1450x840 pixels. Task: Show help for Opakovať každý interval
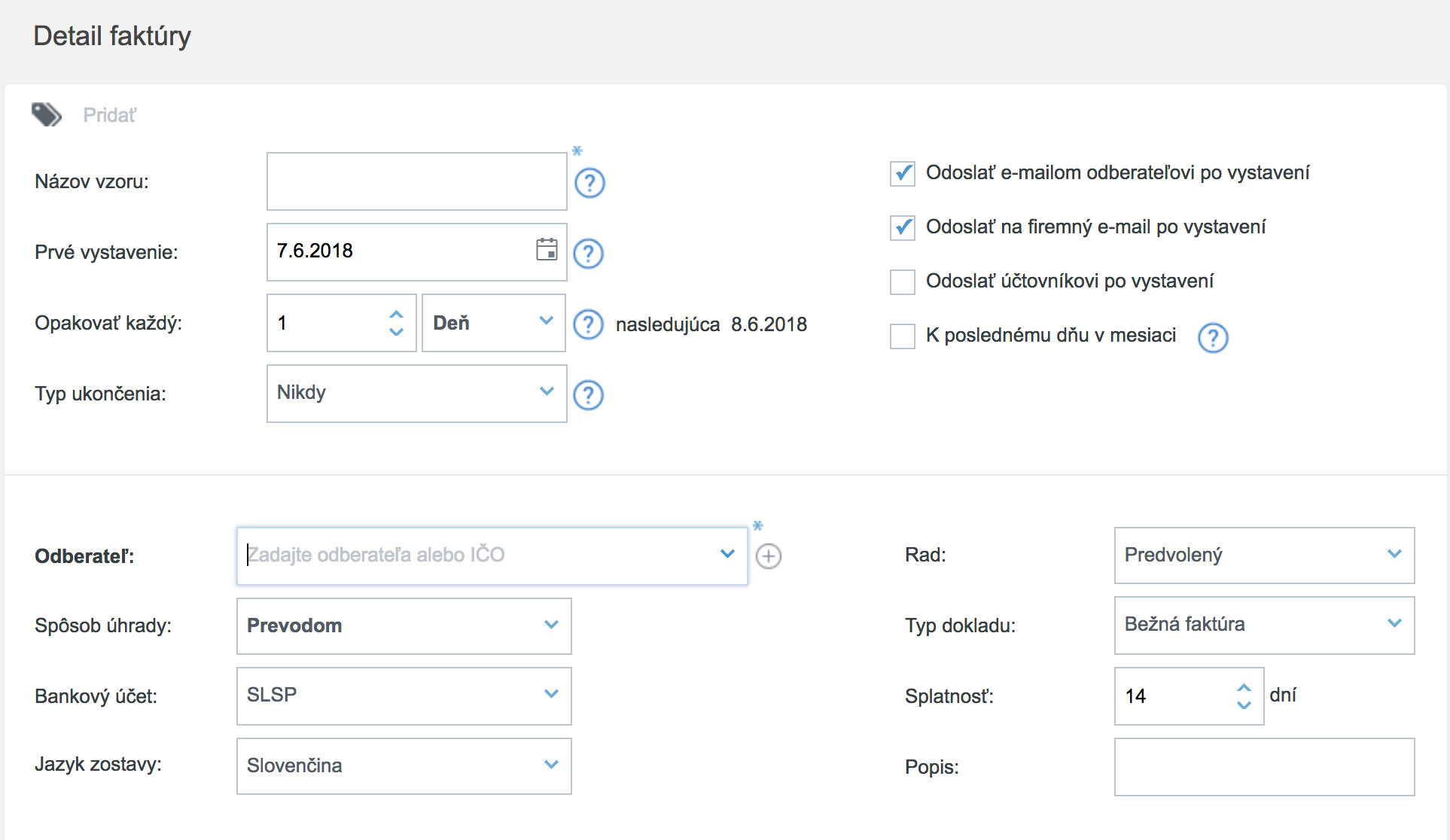(589, 324)
